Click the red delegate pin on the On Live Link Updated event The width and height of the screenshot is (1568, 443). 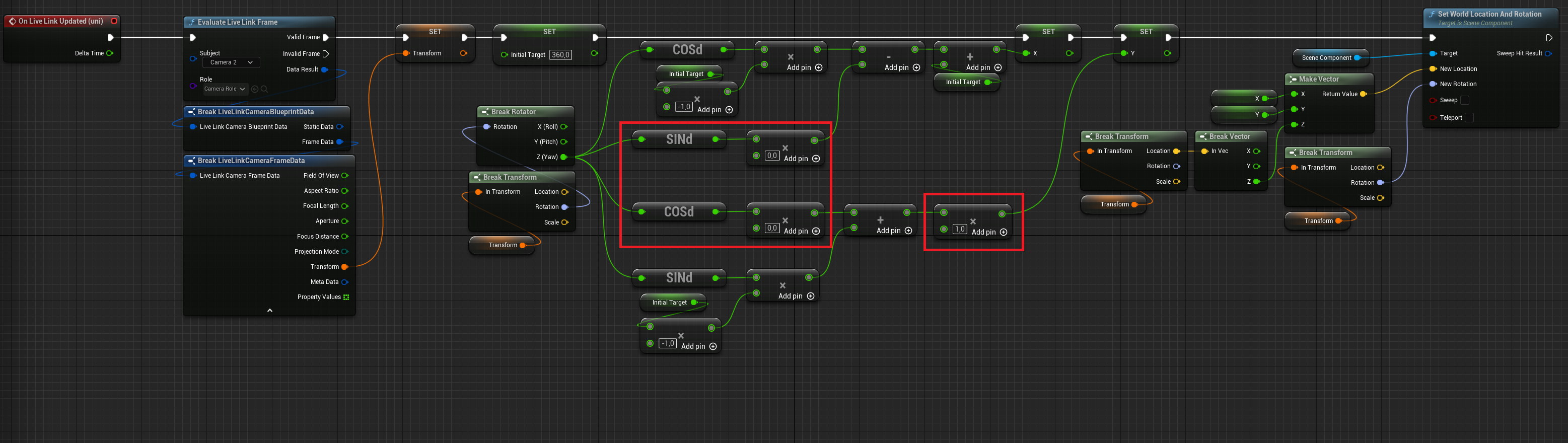(x=114, y=21)
